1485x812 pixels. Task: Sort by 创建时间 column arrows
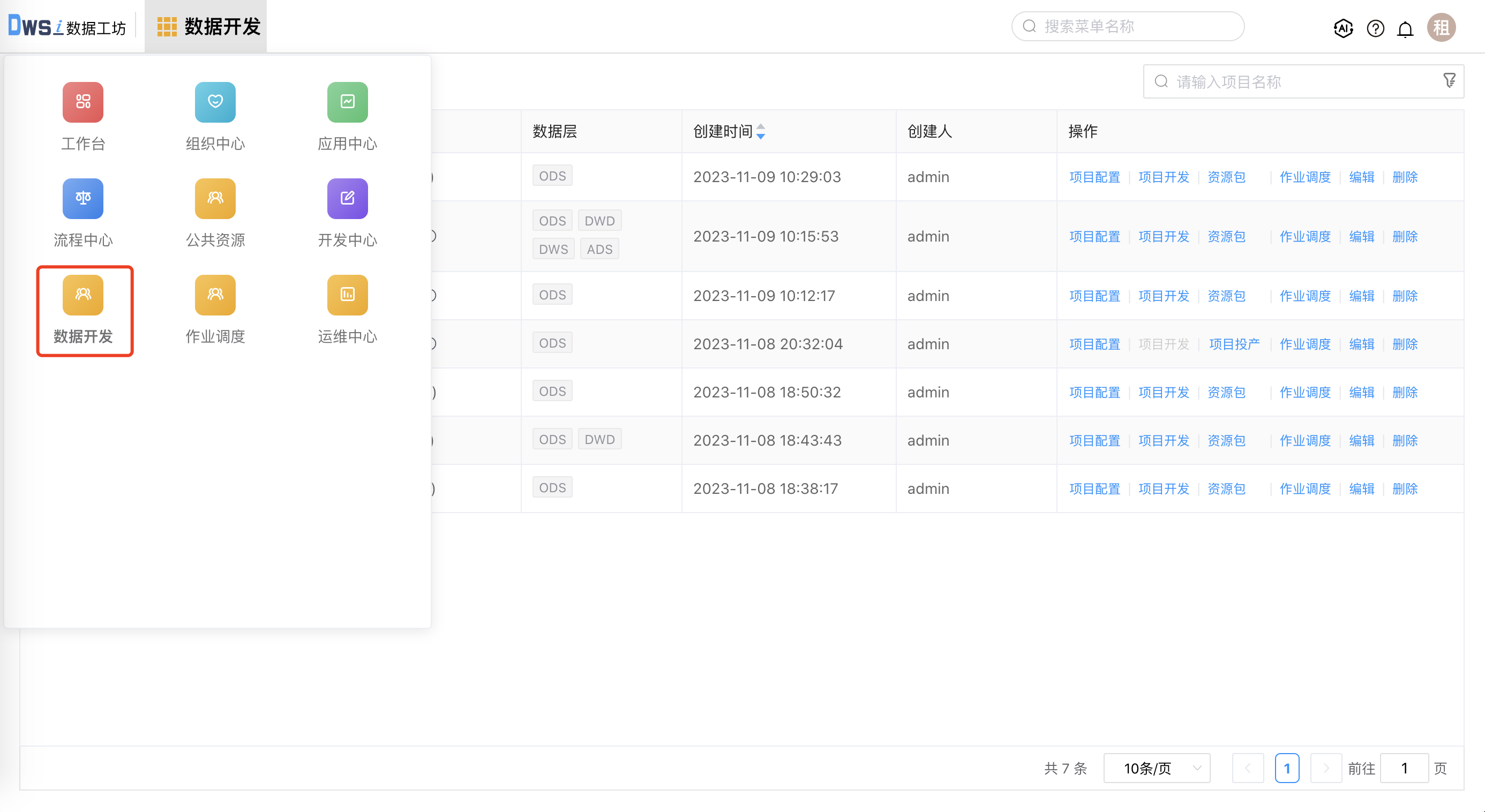[x=760, y=131]
